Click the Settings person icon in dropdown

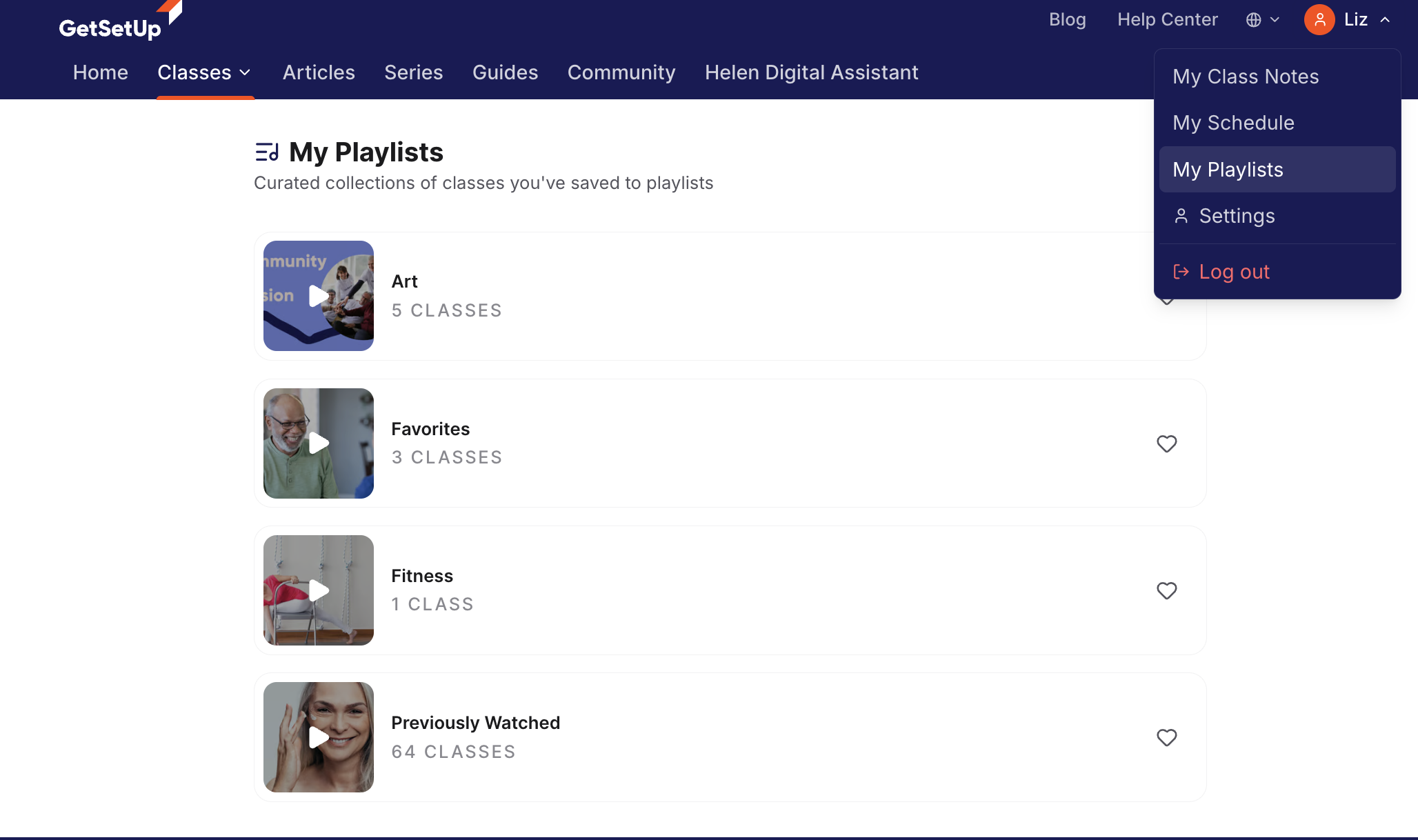(x=1181, y=216)
